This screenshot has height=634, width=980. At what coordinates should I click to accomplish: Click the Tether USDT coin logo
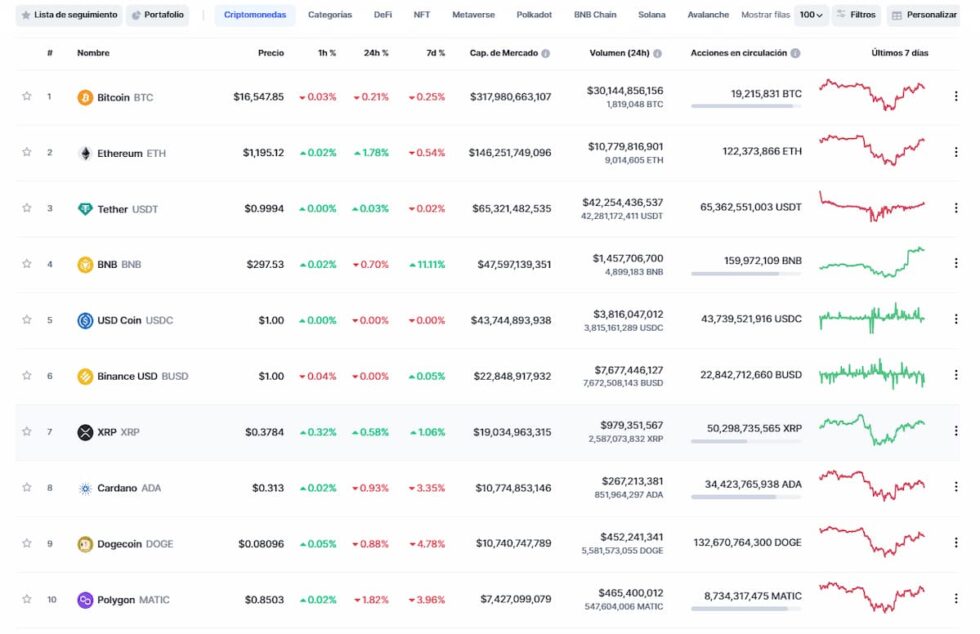pyautogui.click(x=87, y=209)
